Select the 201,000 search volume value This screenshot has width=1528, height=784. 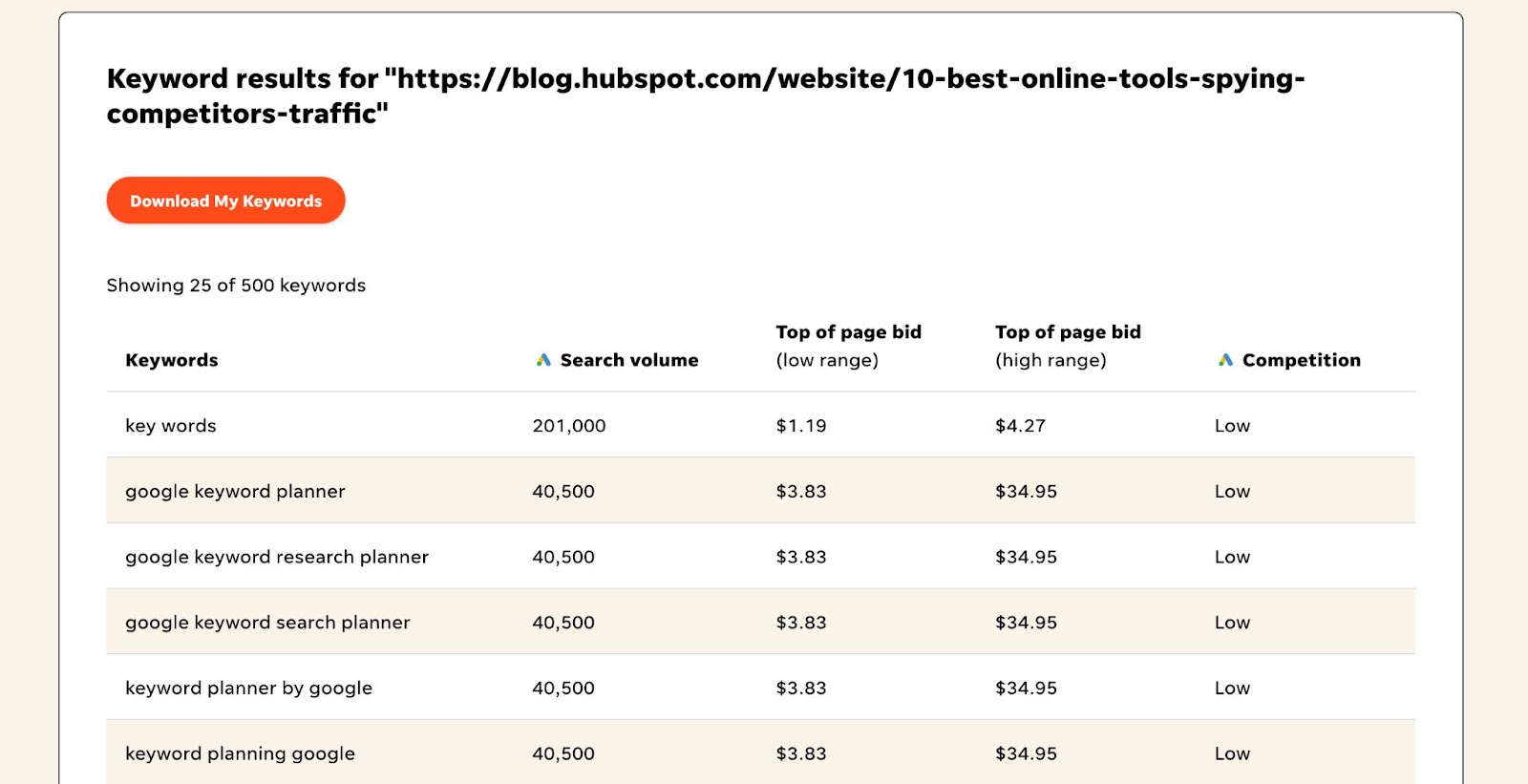pos(569,426)
